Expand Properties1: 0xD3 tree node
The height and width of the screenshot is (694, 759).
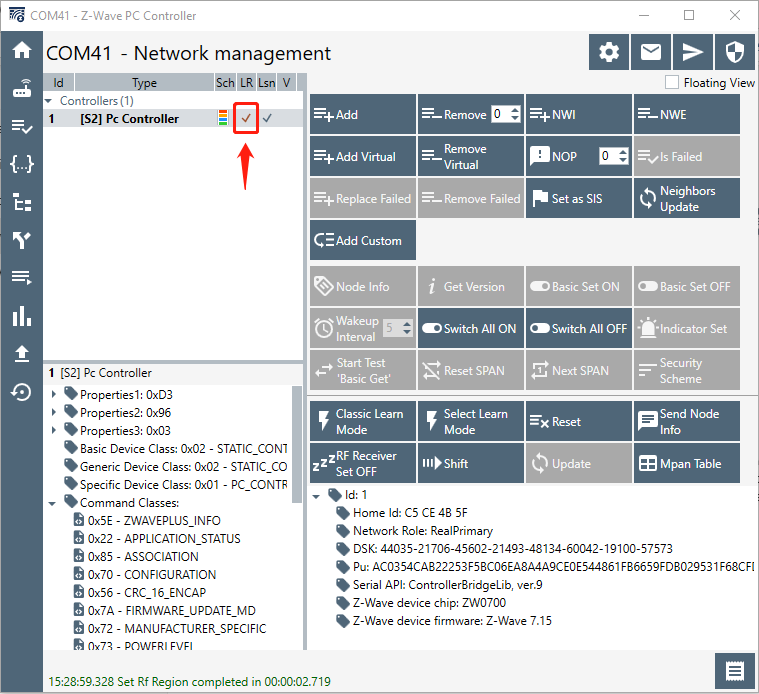(54, 394)
